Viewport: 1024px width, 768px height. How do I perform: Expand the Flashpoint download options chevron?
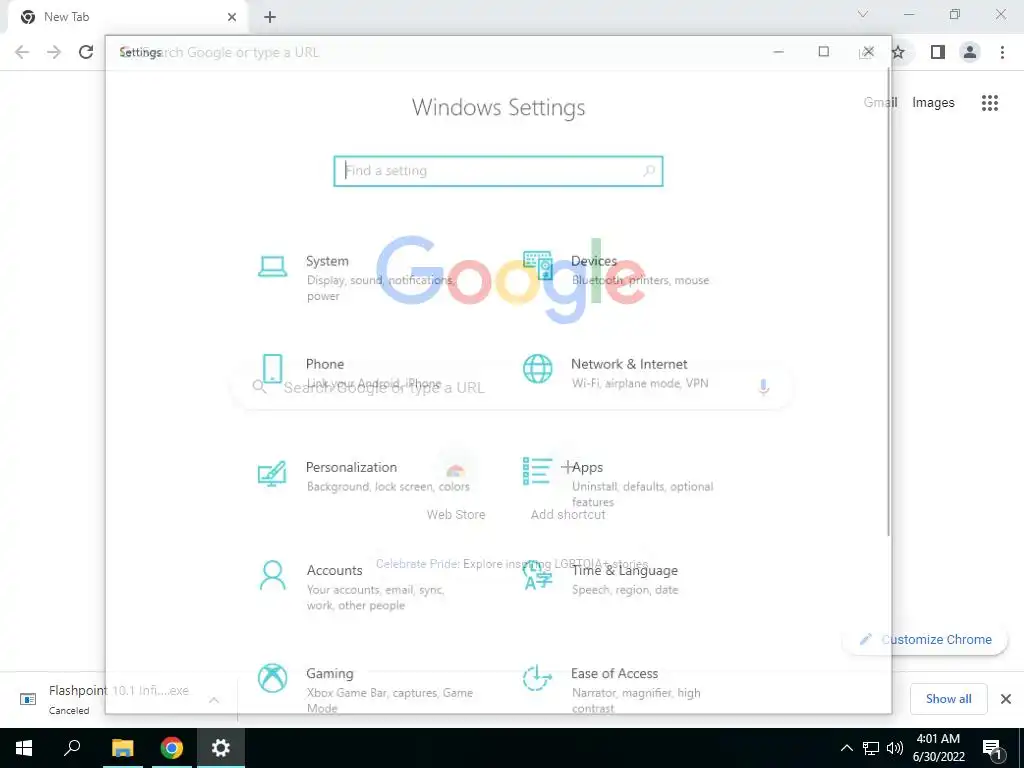pos(214,699)
